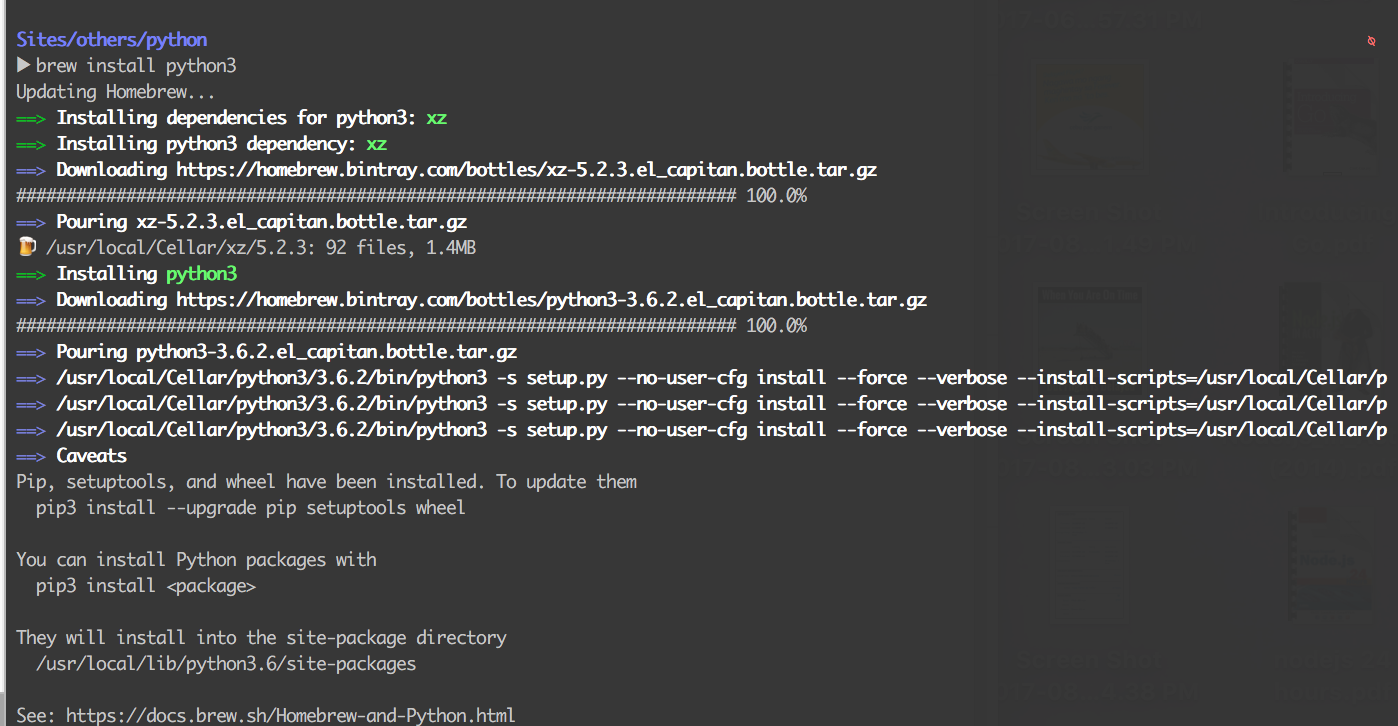
Task: Click the arrow before Installing dependencies line
Action: point(31,118)
